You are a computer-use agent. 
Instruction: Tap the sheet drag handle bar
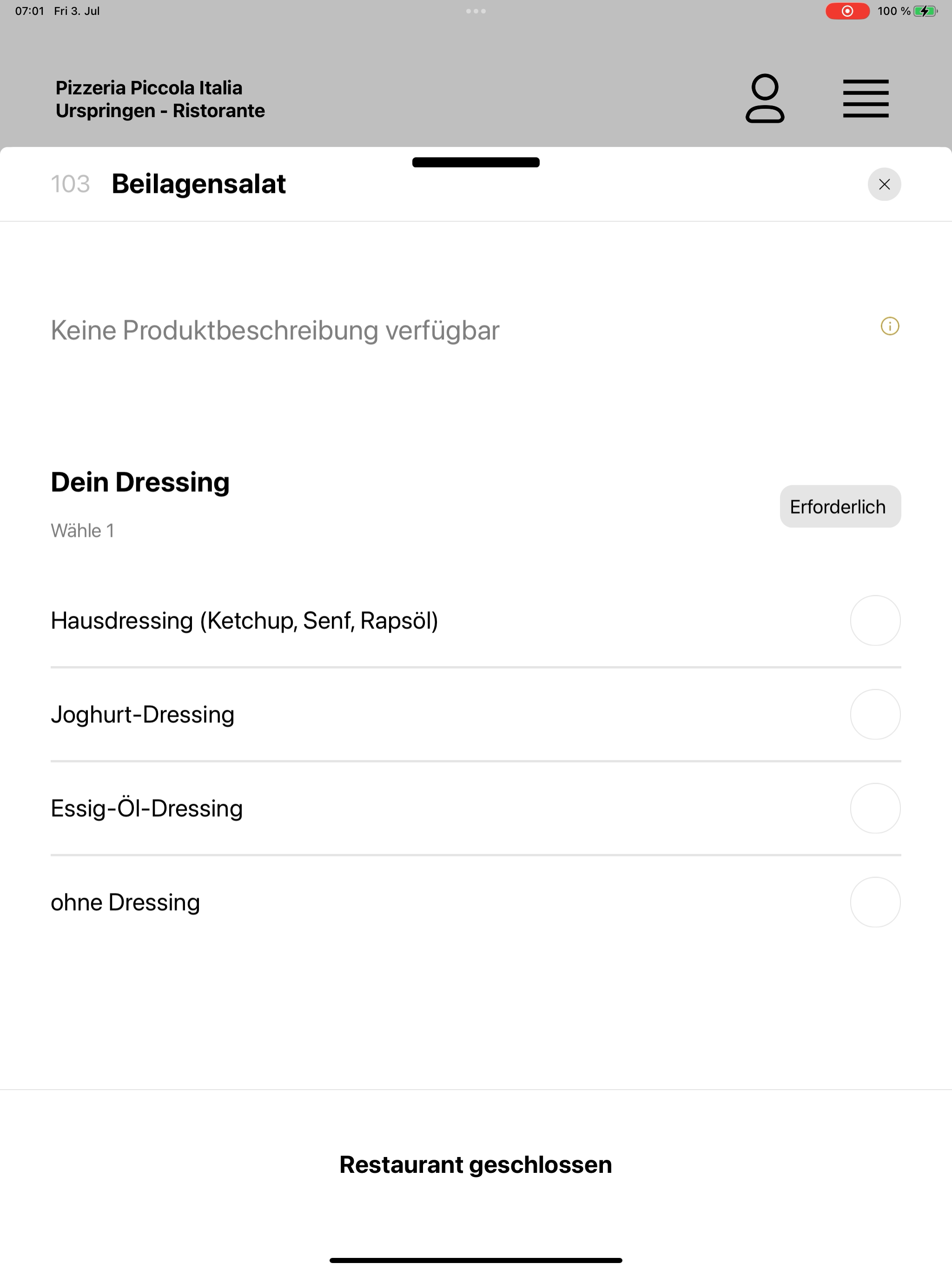click(x=476, y=163)
